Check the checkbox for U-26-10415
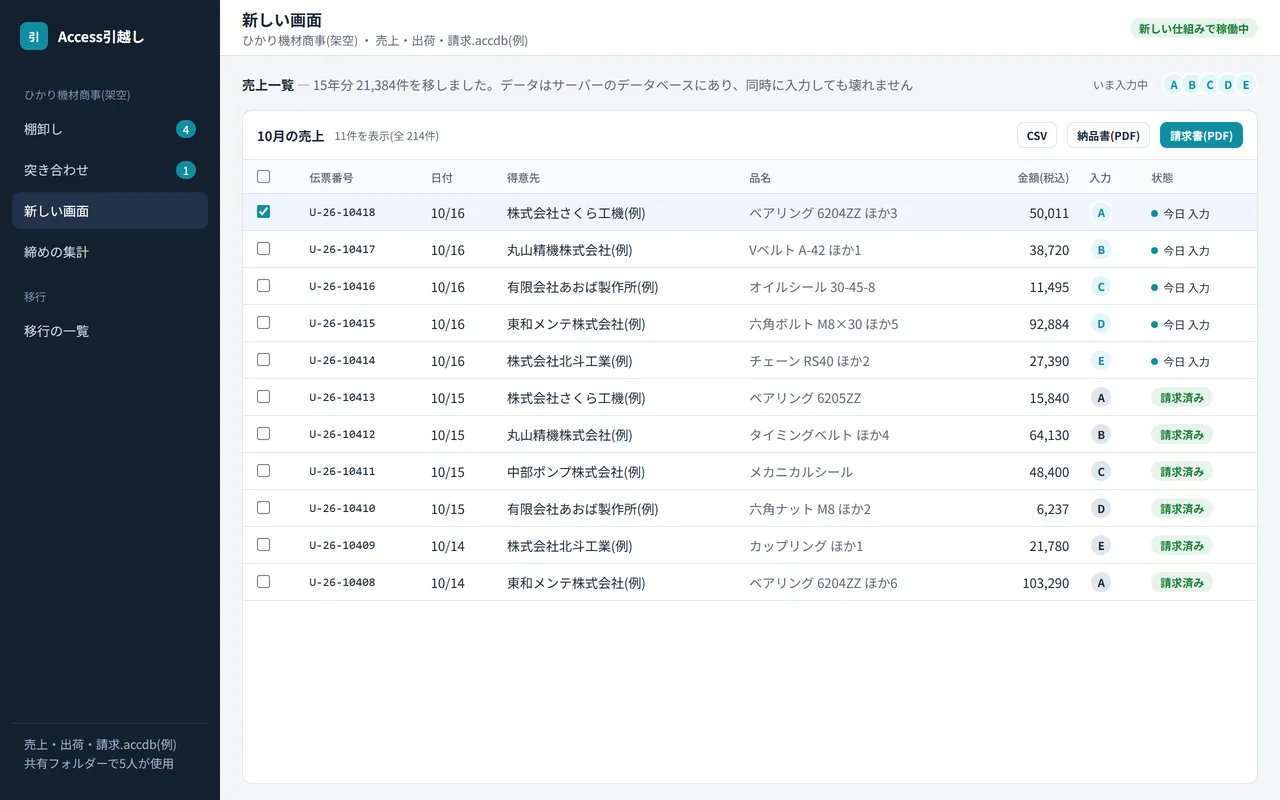The width and height of the screenshot is (1280, 800). point(264,323)
